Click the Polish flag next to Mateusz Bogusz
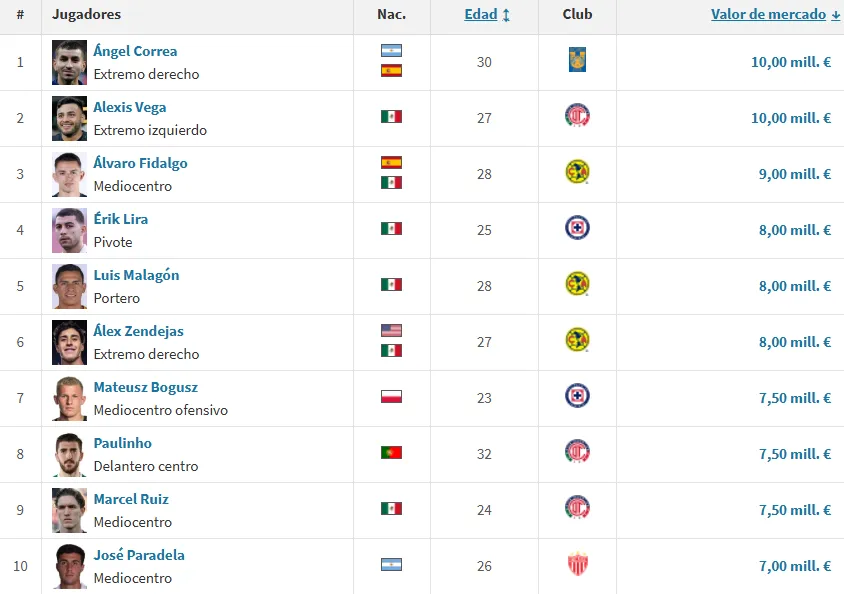Image resolution: width=844 pixels, height=594 pixels. coord(391,396)
